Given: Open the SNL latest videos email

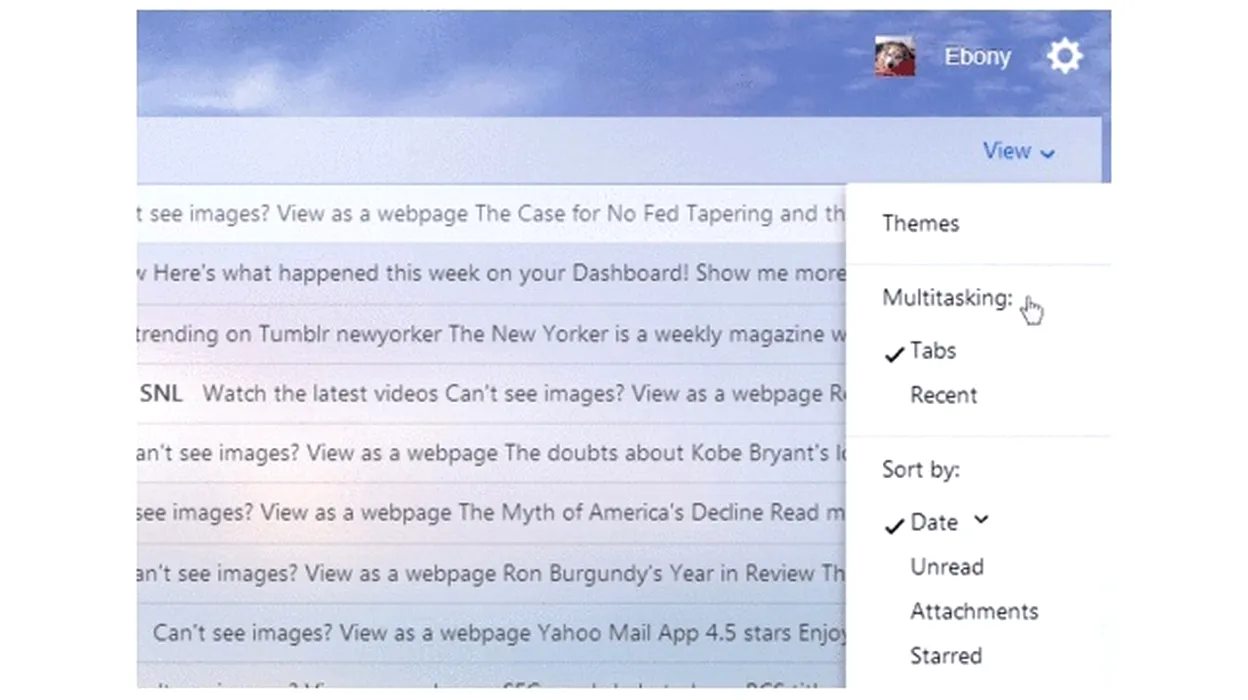Looking at the screenshot, I should 491,394.
